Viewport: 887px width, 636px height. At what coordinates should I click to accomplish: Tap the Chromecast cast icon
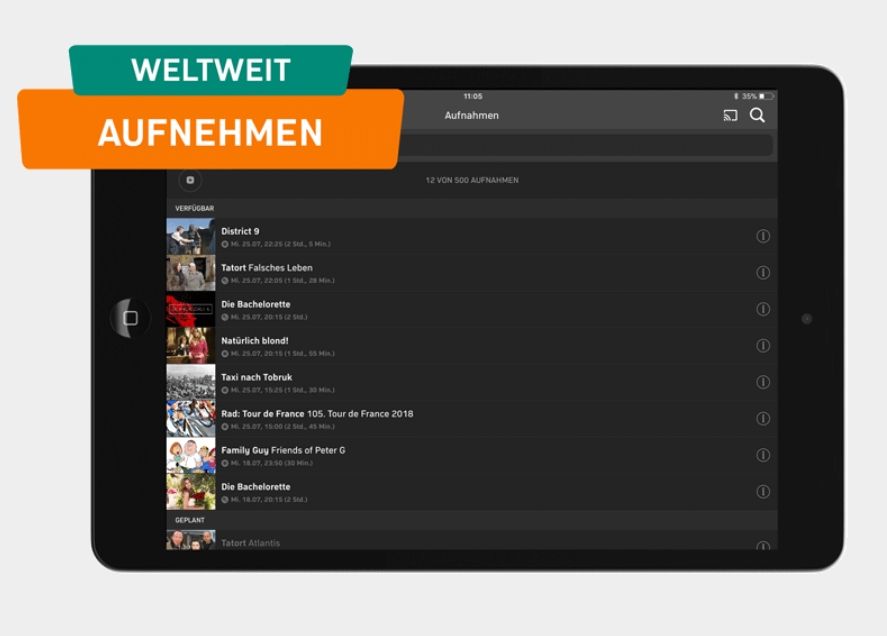730,115
